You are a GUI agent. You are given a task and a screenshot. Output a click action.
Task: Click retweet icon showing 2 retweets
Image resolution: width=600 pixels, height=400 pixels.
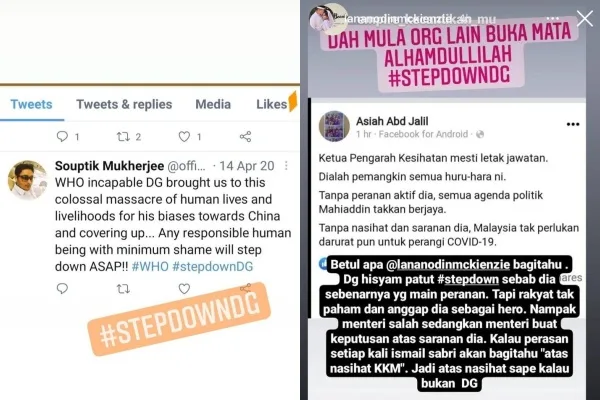[123, 136]
